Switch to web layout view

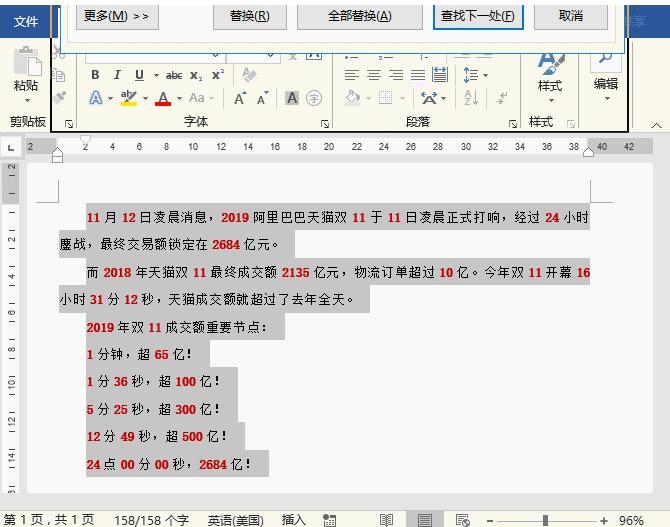(462, 520)
